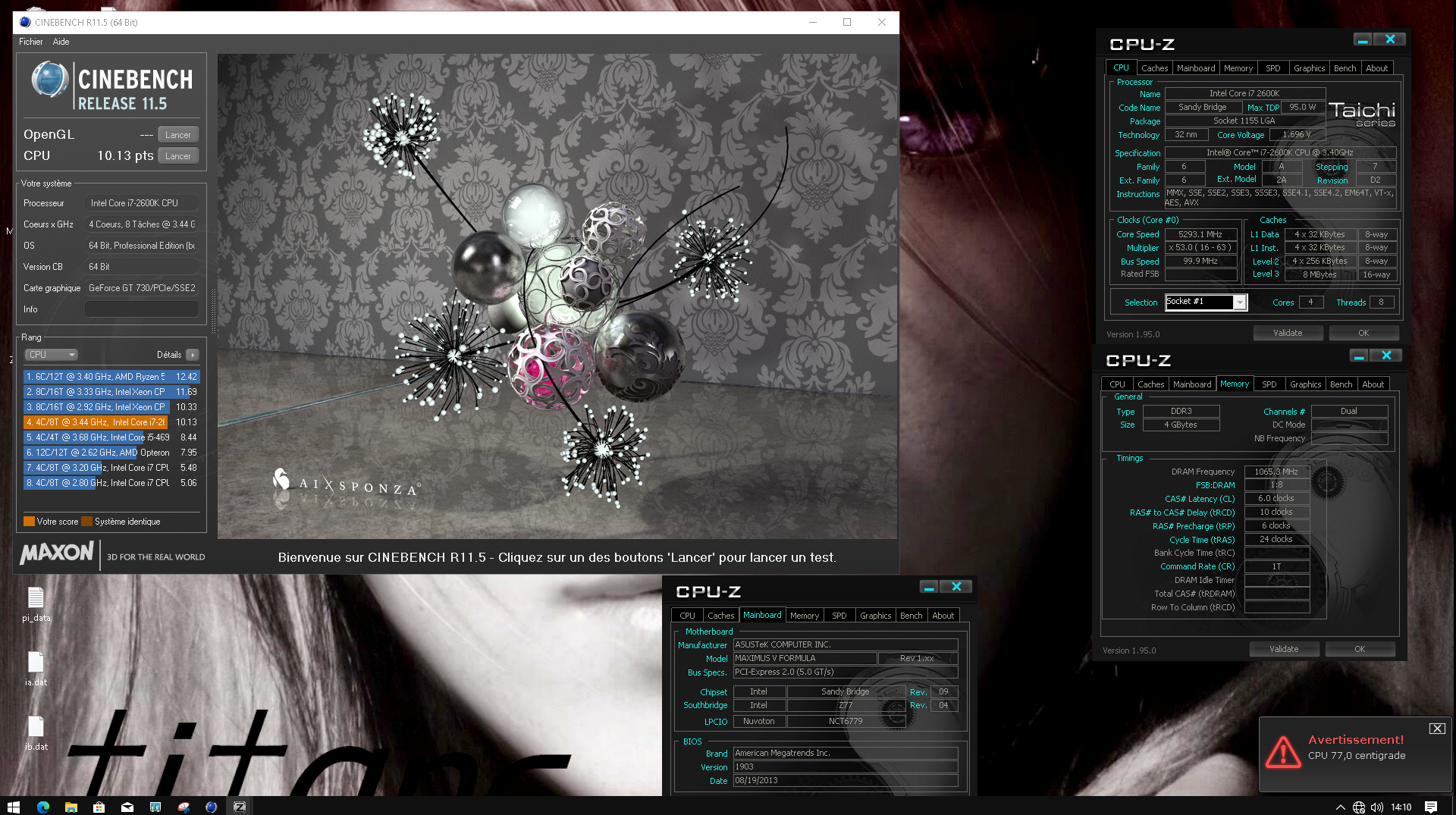Open the Mail app on the taskbar

tap(127, 807)
